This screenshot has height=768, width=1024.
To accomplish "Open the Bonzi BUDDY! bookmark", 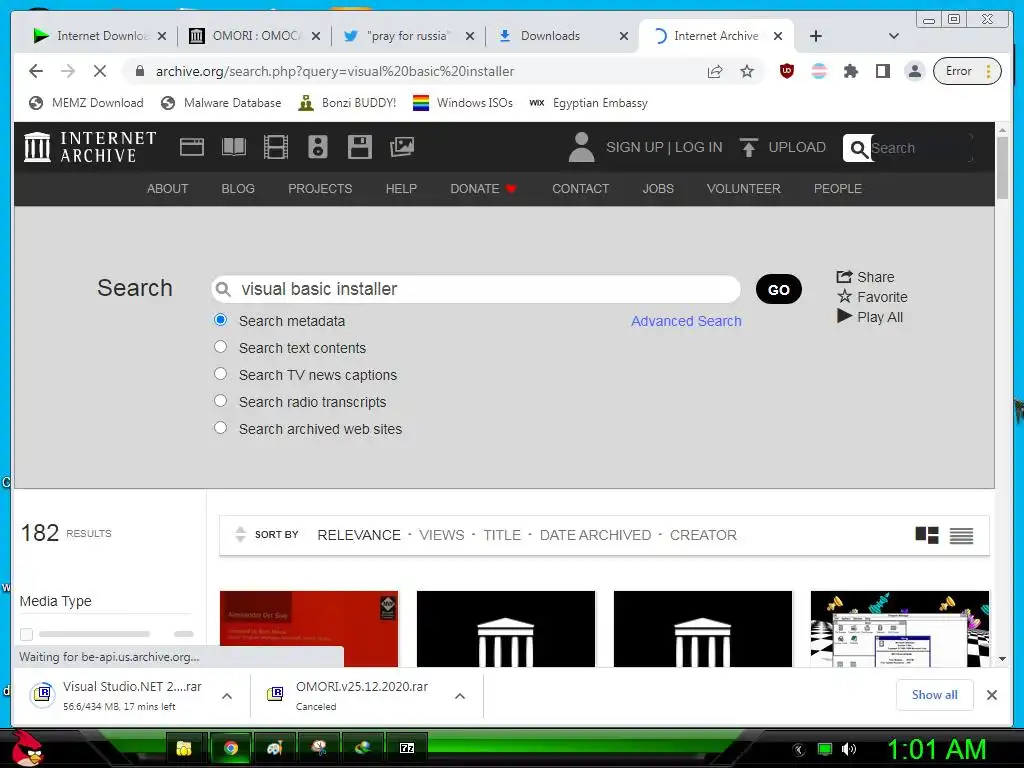I will (x=347, y=103).
